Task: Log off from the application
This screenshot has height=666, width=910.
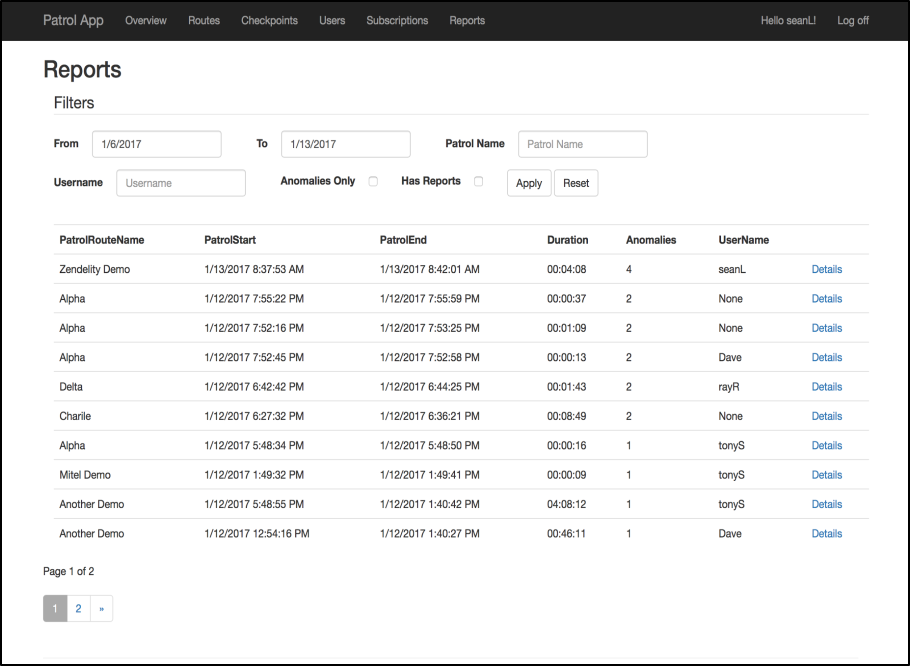Action: pyautogui.click(x=853, y=21)
